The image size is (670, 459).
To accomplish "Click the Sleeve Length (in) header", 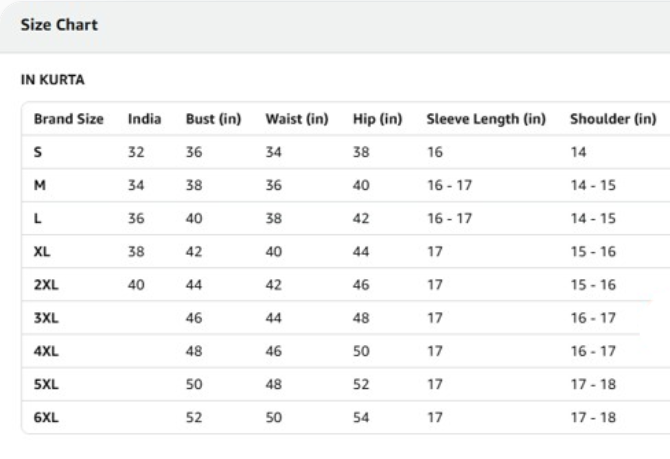I will 486,119.
